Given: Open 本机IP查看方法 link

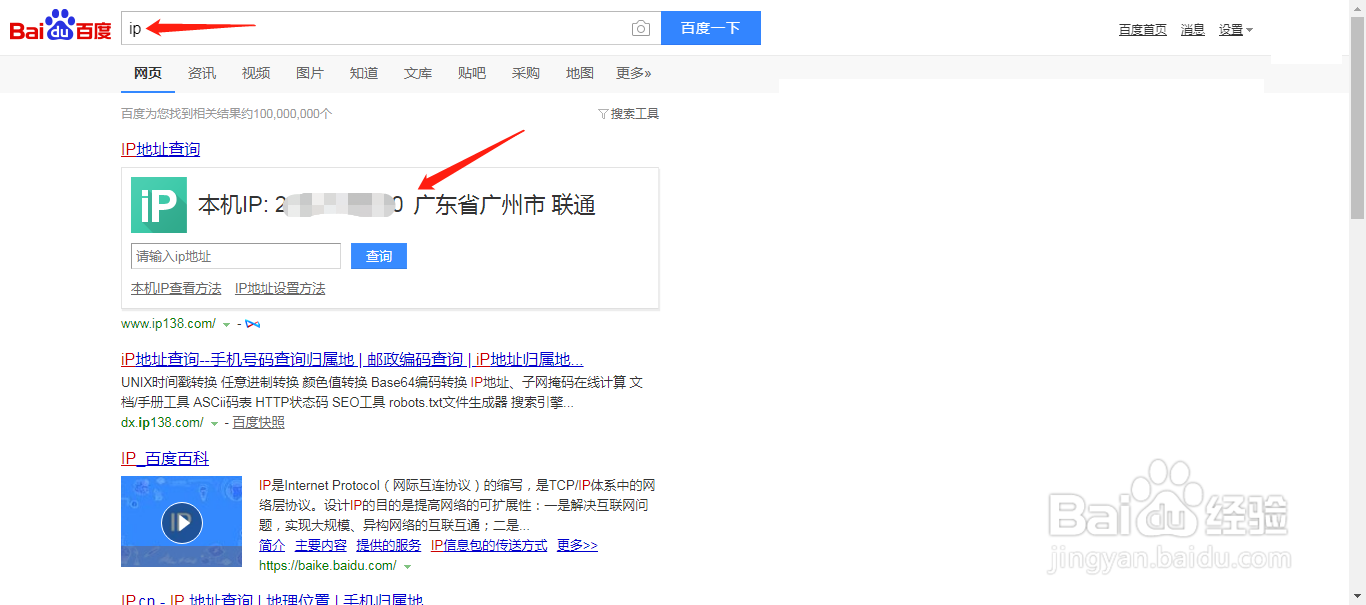Looking at the screenshot, I should [x=176, y=288].
